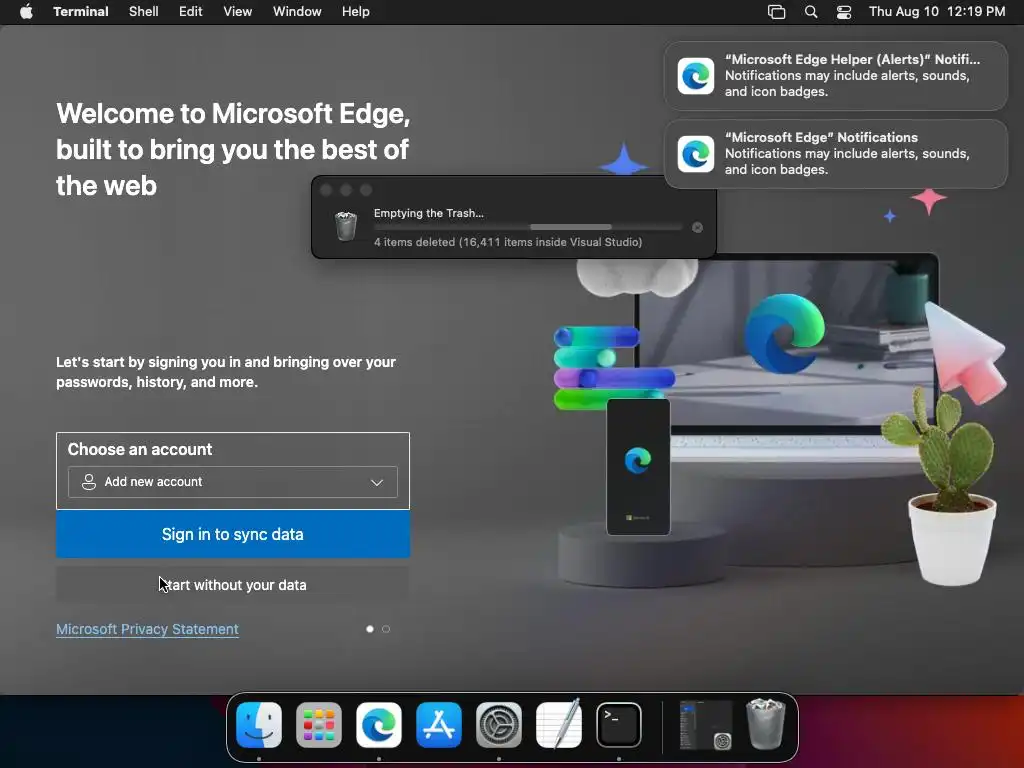Screen dimensions: 1024x768
Task: Click the chevron arrow in account dropdown
Action: tap(377, 483)
